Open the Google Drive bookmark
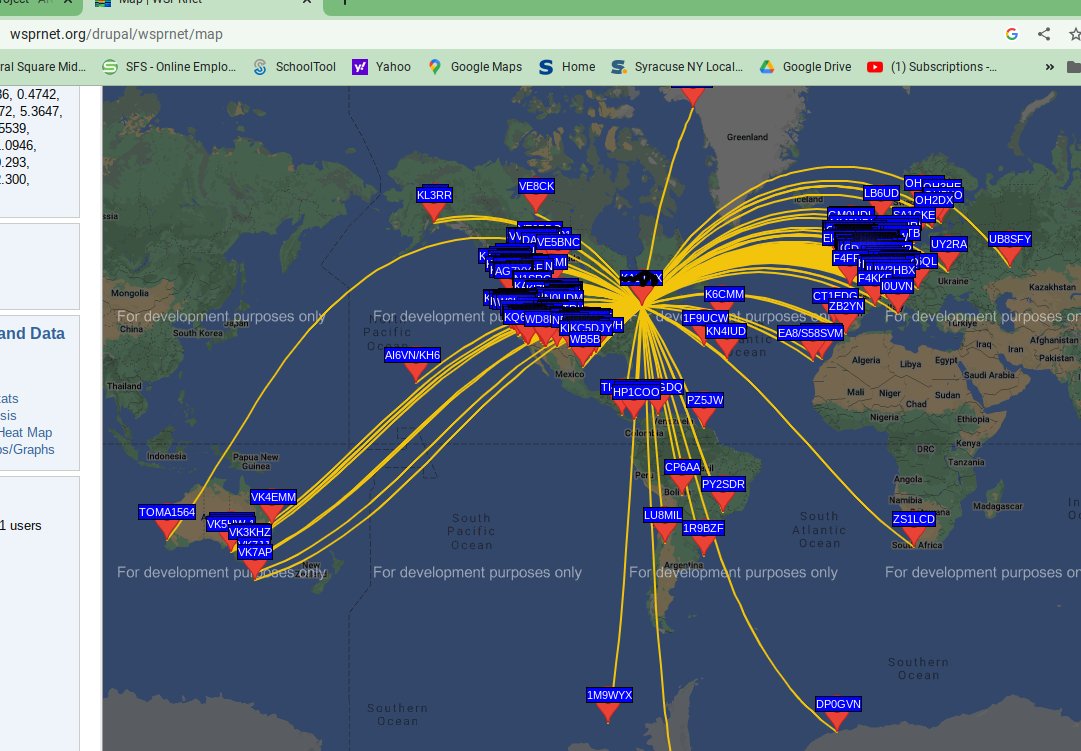The image size is (1081, 751). 805,67
